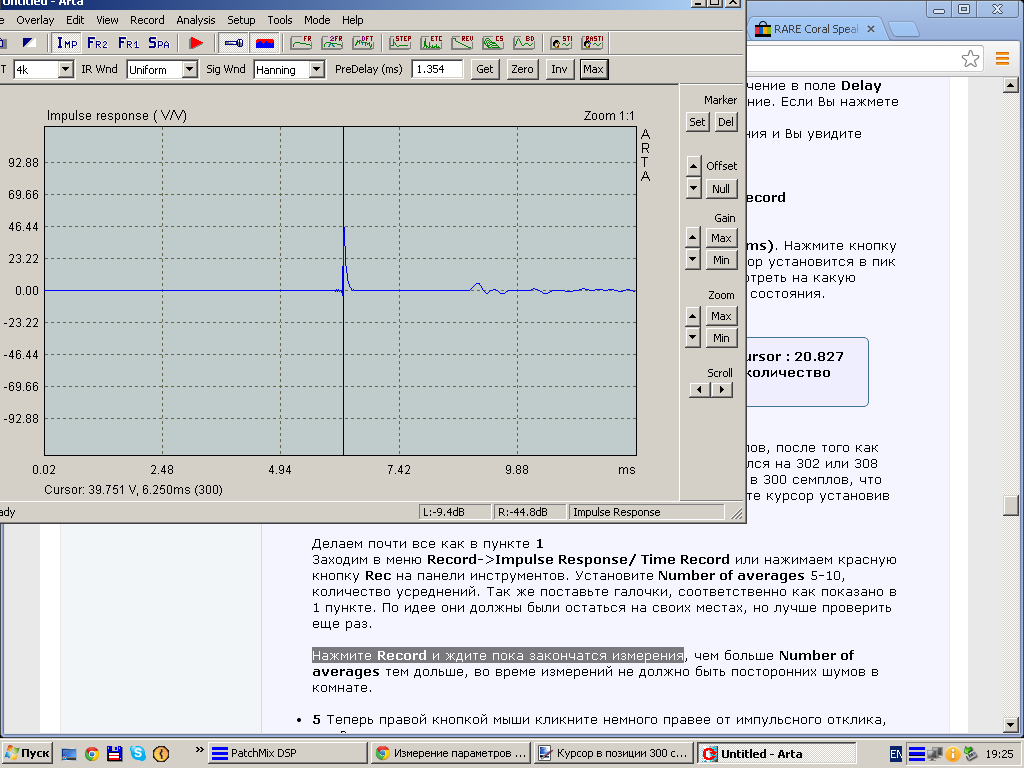The width and height of the screenshot is (1024, 768).
Task: Switch to FR2 dual channel mode
Action: click(97, 43)
